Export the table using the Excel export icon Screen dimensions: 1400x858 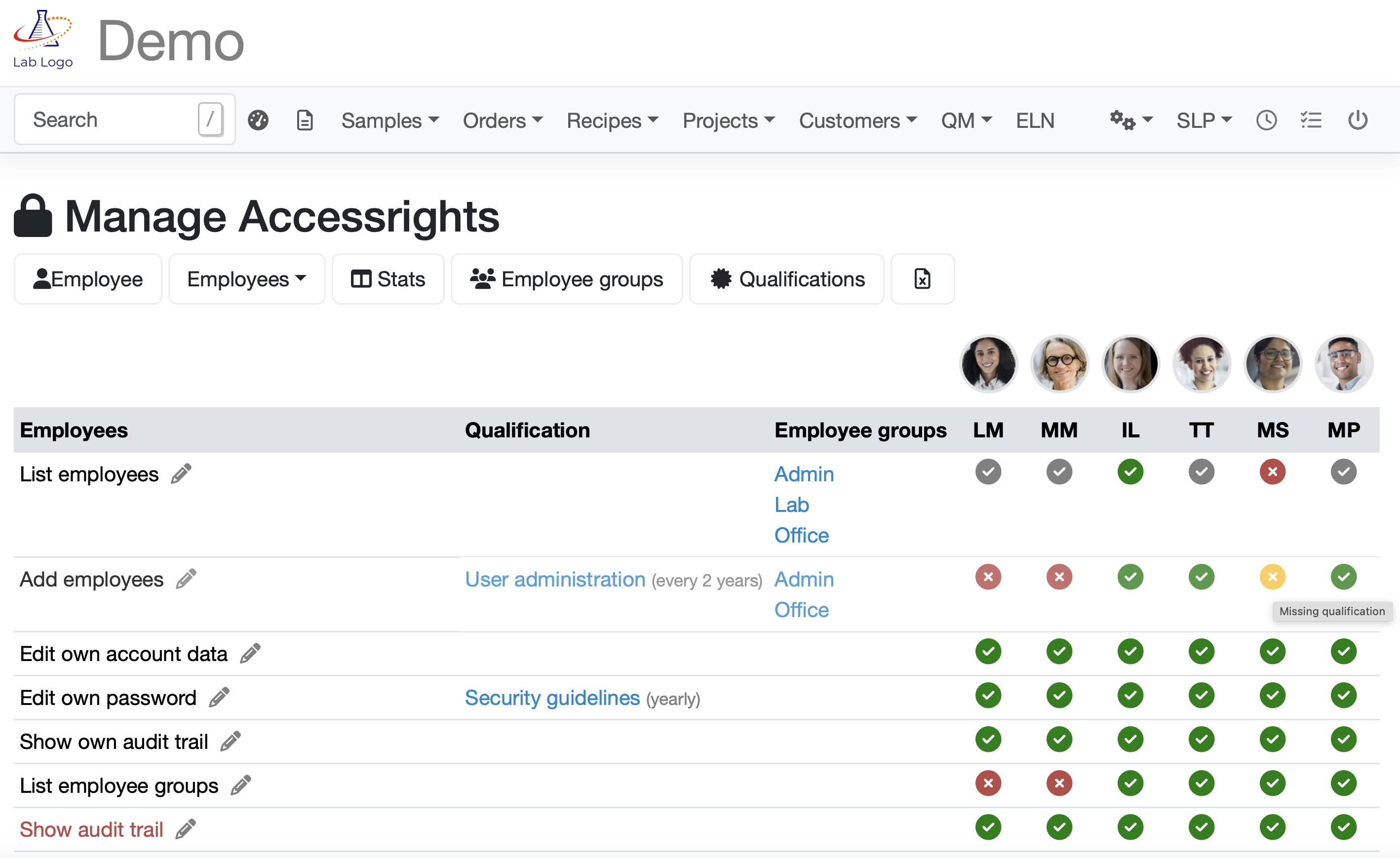click(x=922, y=279)
